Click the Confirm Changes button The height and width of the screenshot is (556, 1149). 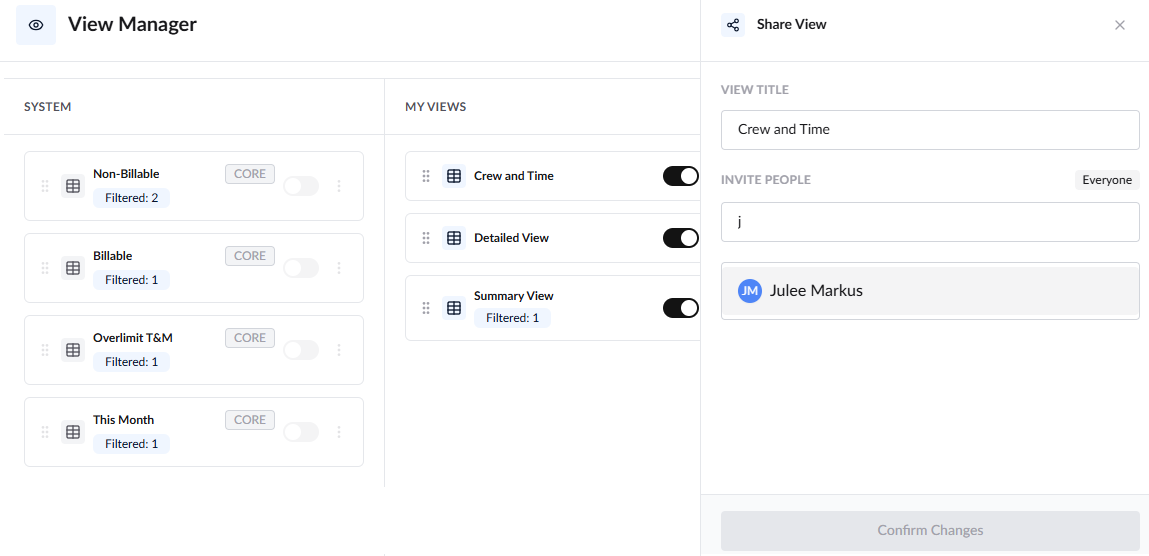931,530
